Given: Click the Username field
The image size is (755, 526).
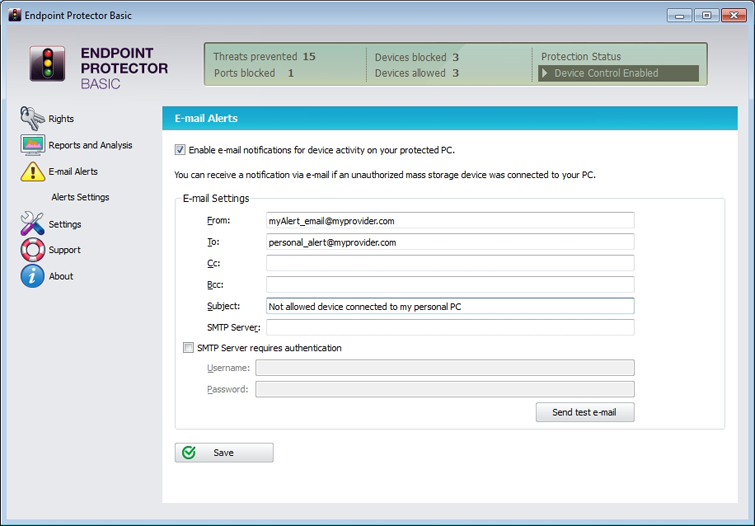Looking at the screenshot, I should 445,368.
